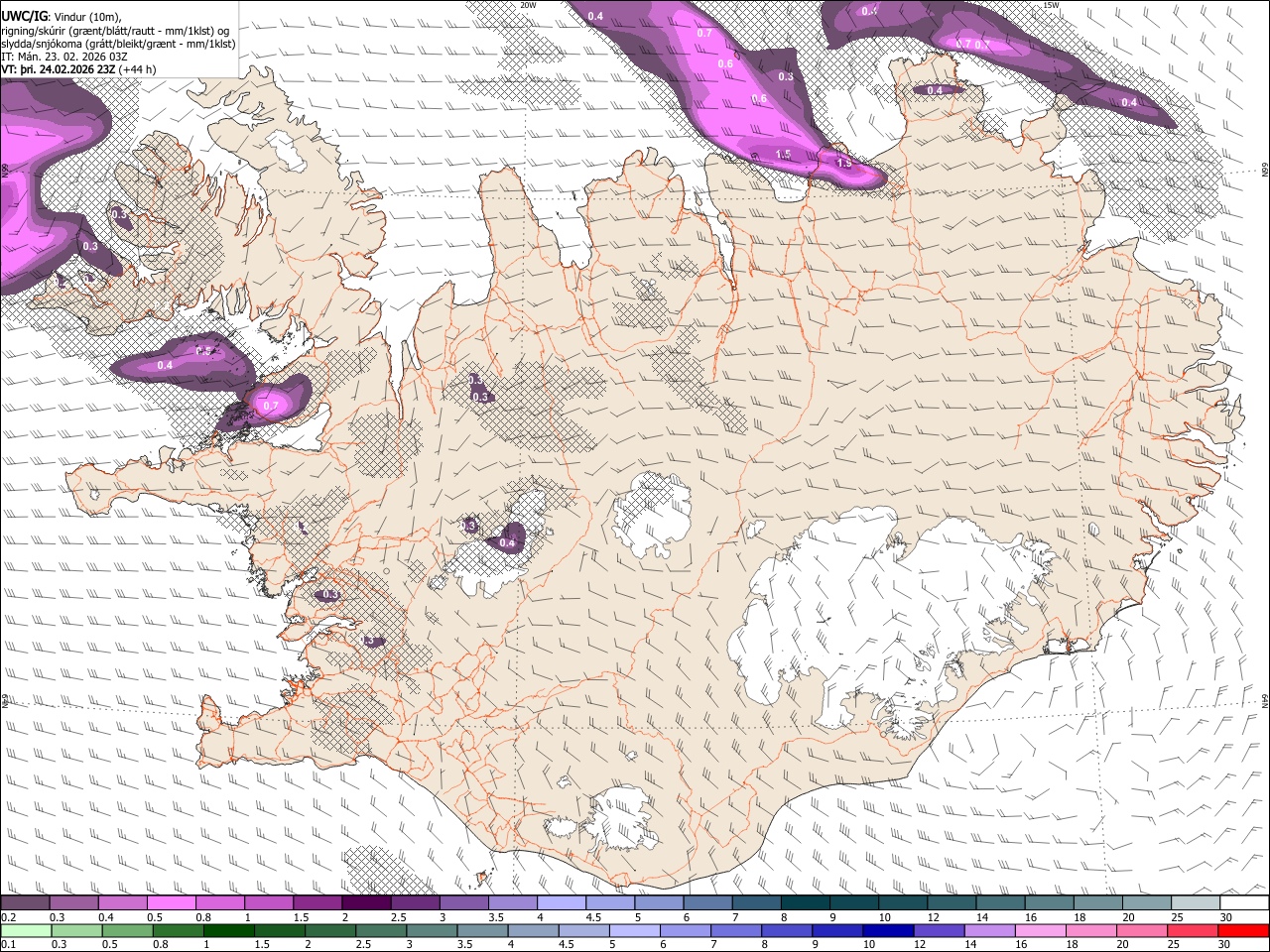Click the '20W' longitude label
Screen dimensions: 1270x952
pos(528,5)
